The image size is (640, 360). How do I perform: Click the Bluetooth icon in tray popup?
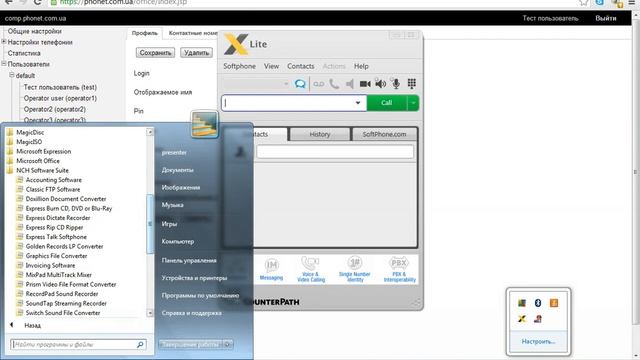(x=538, y=302)
